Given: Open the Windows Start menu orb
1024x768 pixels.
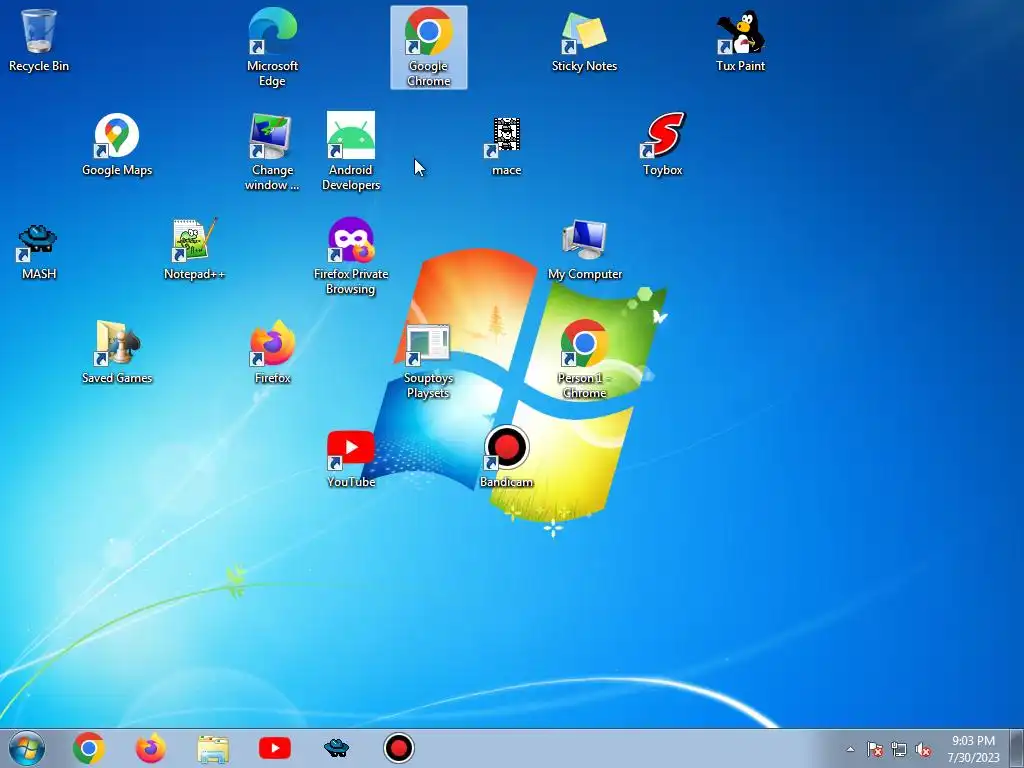Looking at the screenshot, I should tap(27, 748).
